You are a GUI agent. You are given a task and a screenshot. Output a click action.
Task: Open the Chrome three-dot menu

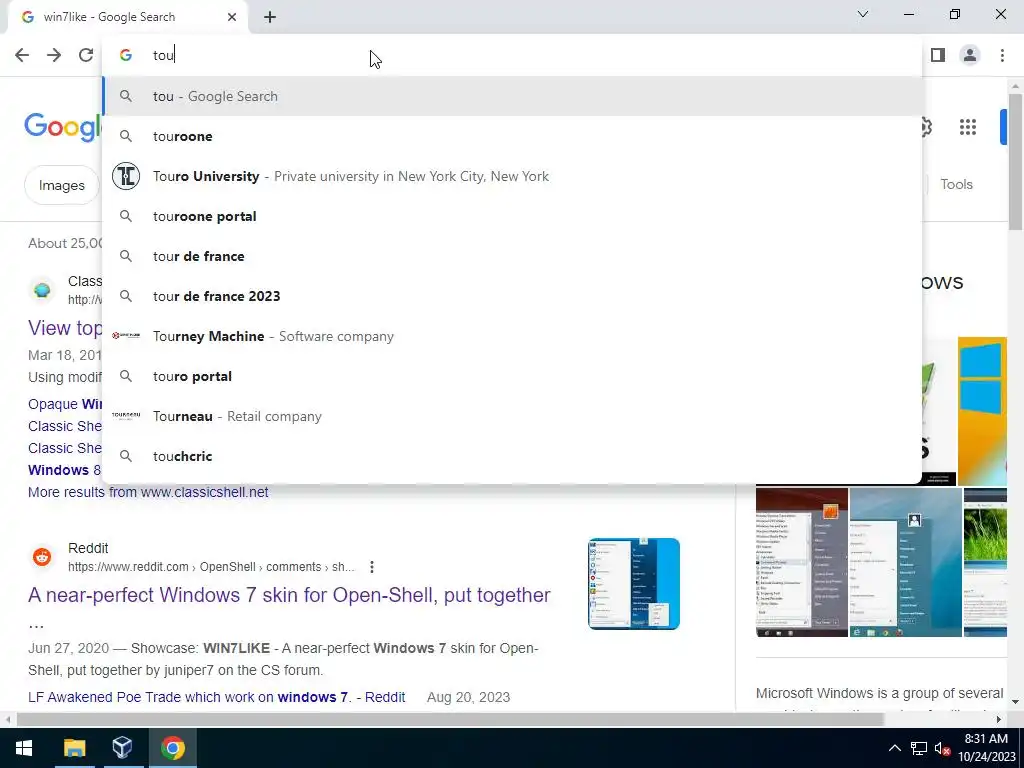coord(1002,55)
